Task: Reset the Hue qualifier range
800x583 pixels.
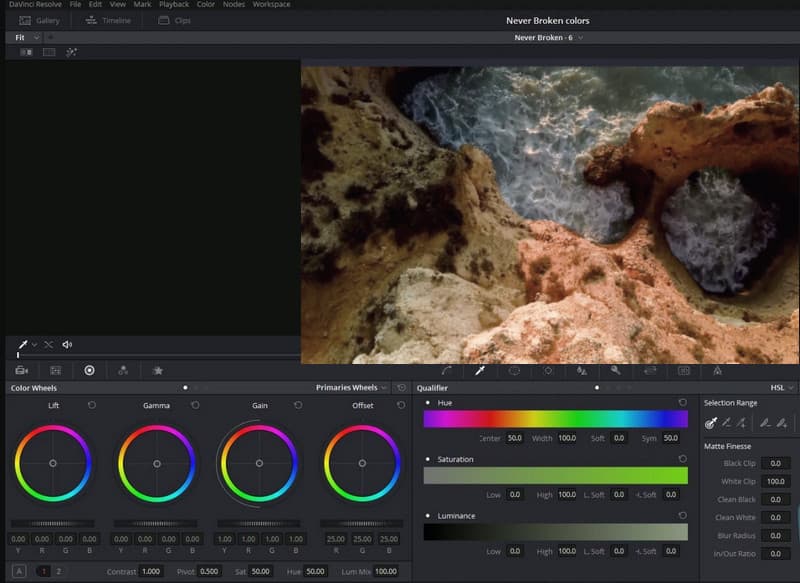Action: click(682, 402)
